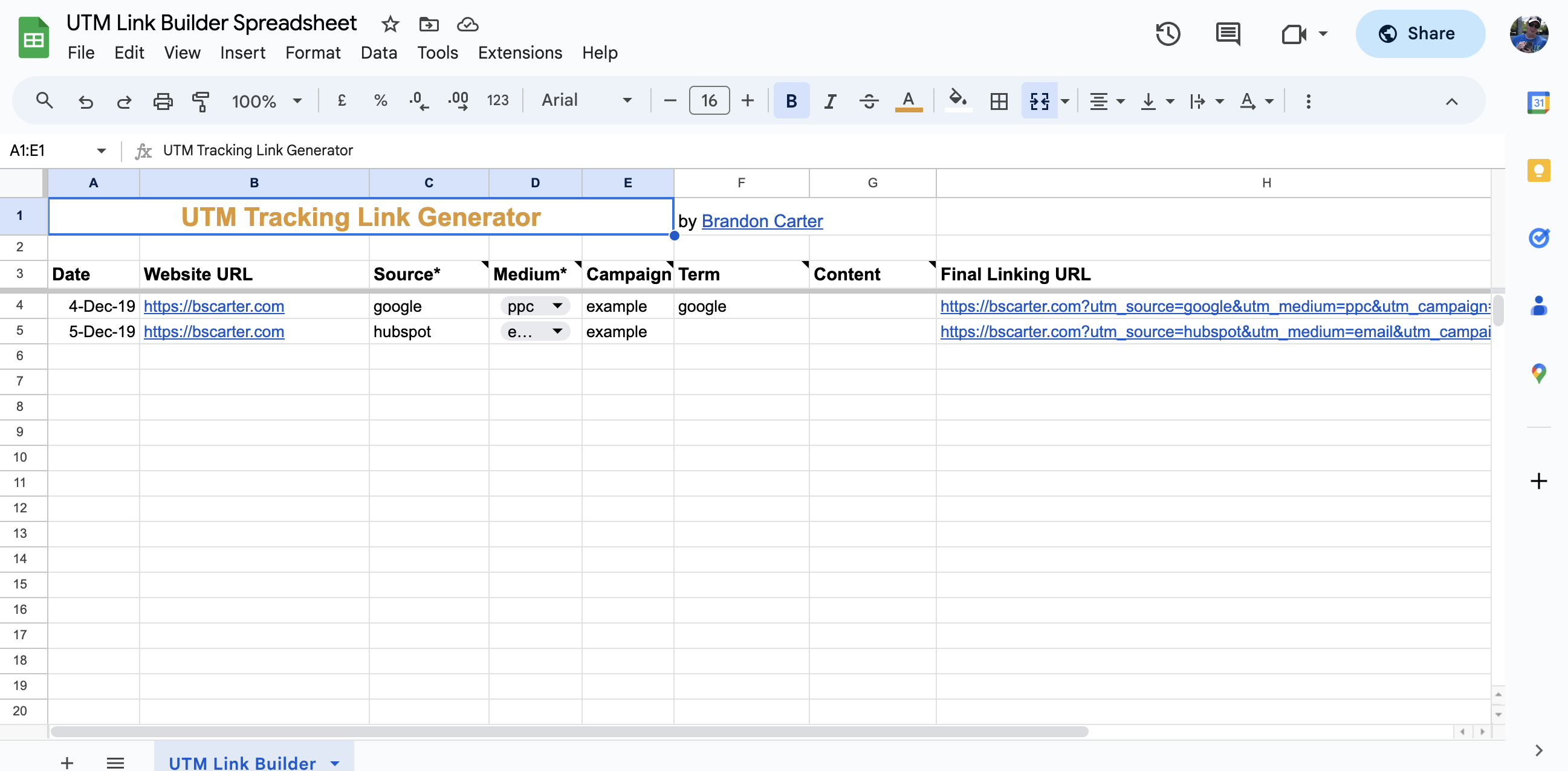
Task: Star this spreadsheet
Action: pyautogui.click(x=390, y=24)
